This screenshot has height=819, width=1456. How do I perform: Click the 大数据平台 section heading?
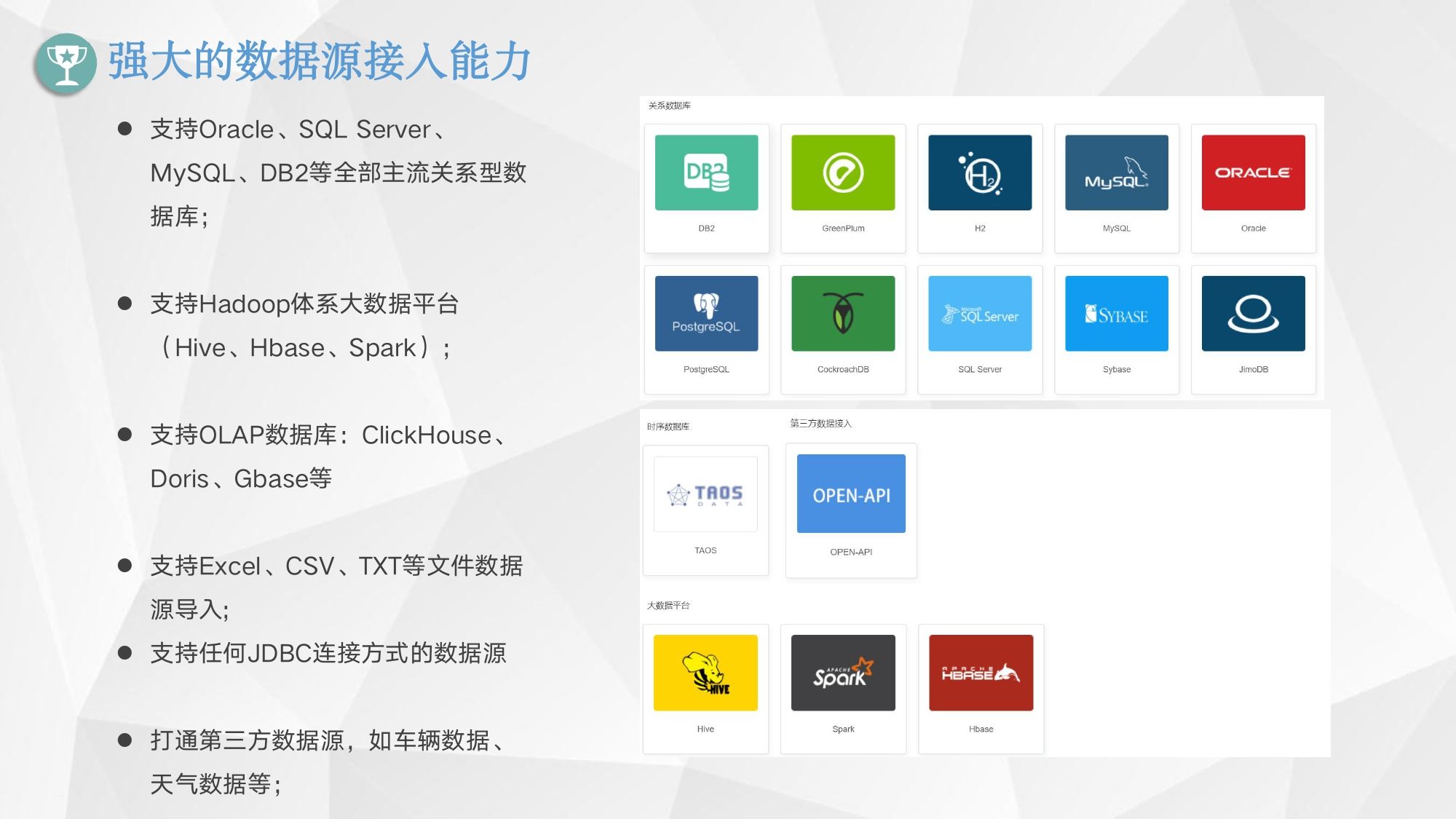pos(668,605)
